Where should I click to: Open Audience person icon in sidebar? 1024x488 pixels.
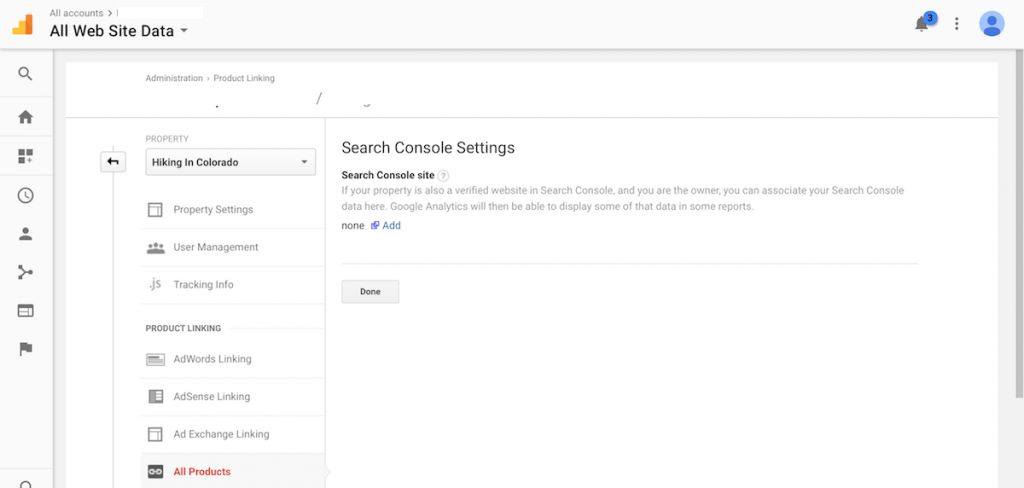[x=25, y=235]
